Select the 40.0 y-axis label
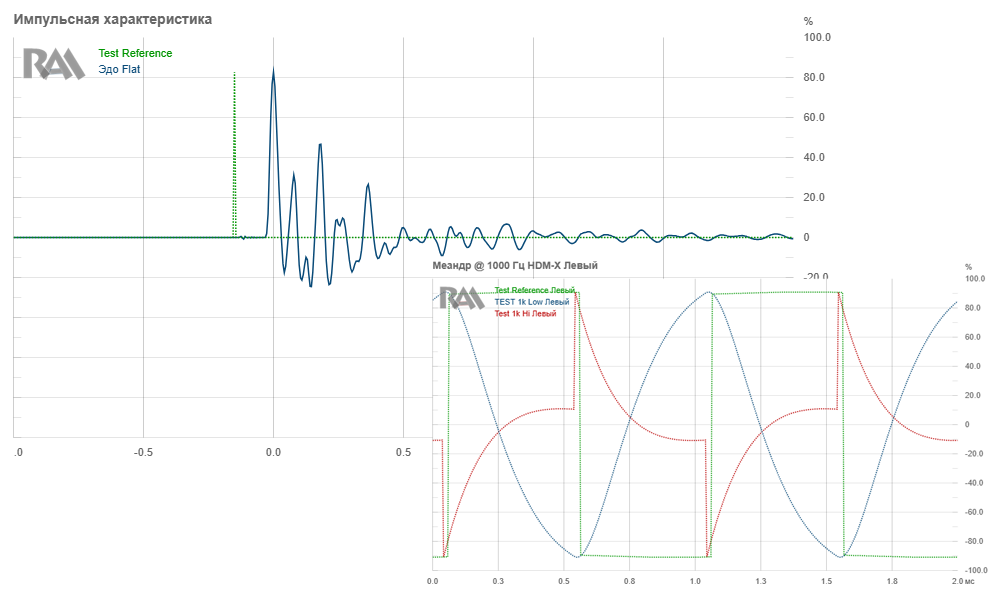 click(814, 158)
